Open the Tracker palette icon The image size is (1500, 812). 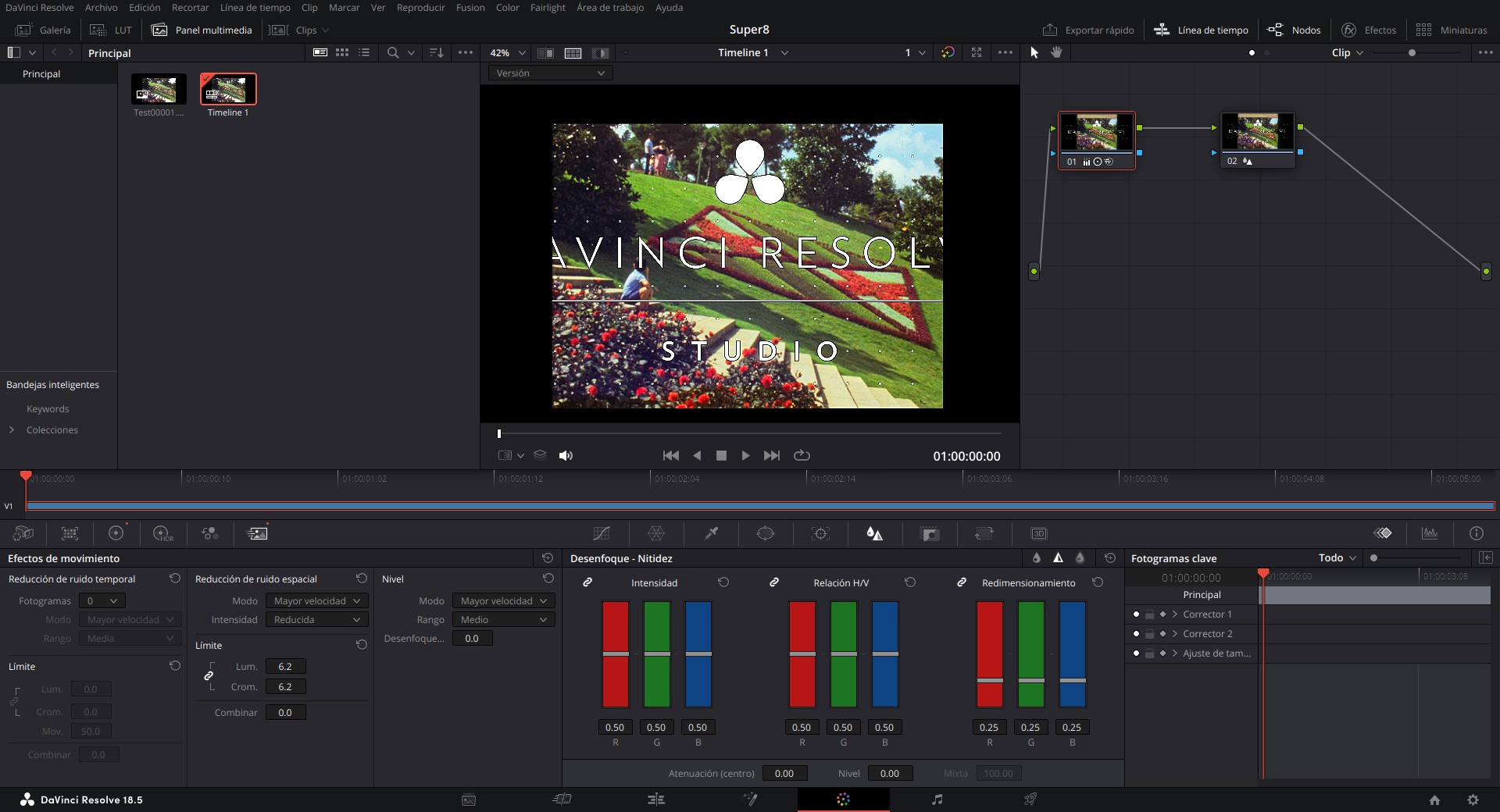click(820, 533)
